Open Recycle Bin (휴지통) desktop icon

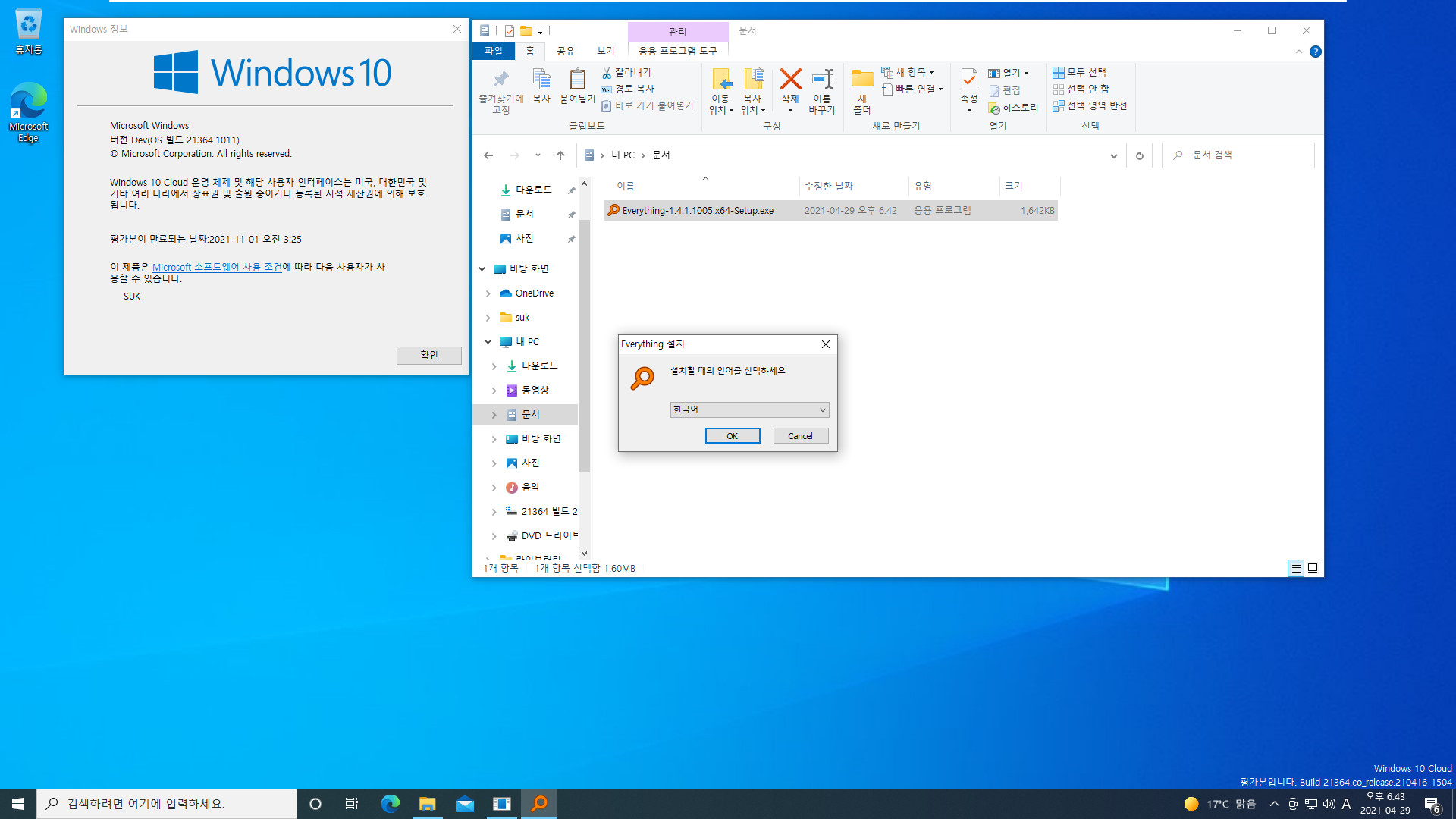(29, 32)
